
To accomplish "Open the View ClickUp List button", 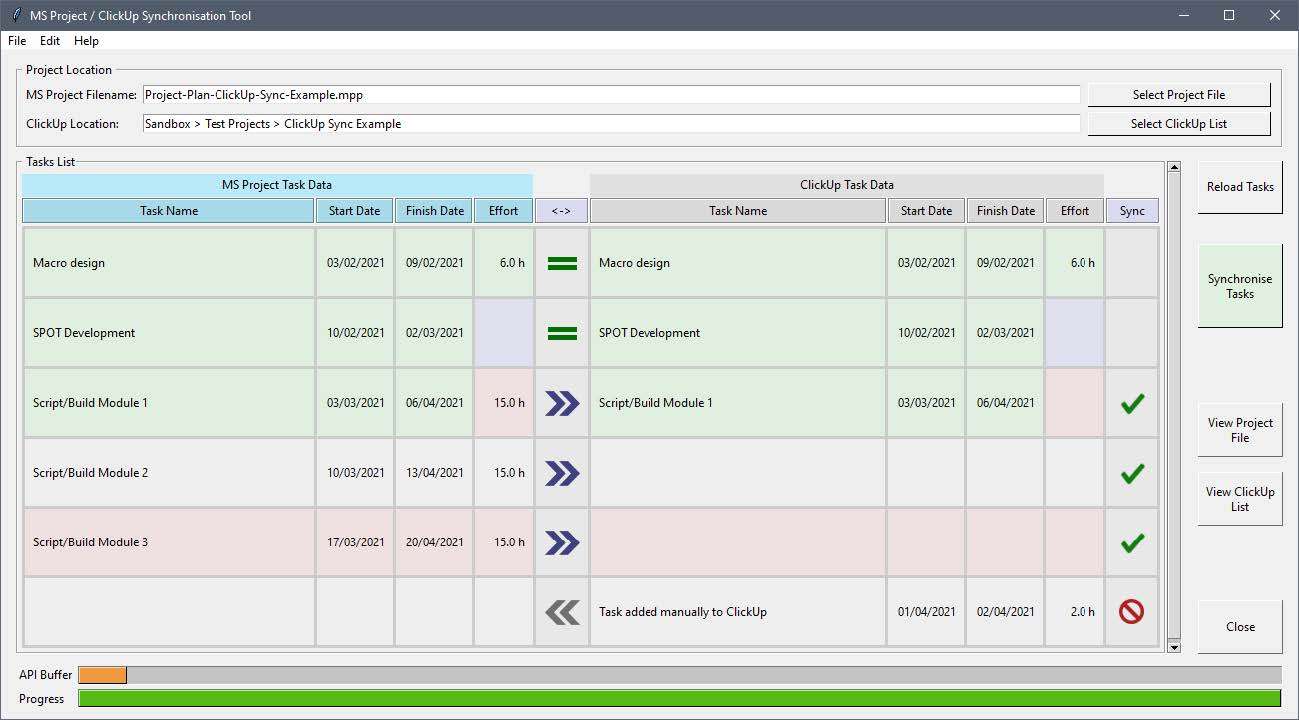I will tap(1240, 499).
